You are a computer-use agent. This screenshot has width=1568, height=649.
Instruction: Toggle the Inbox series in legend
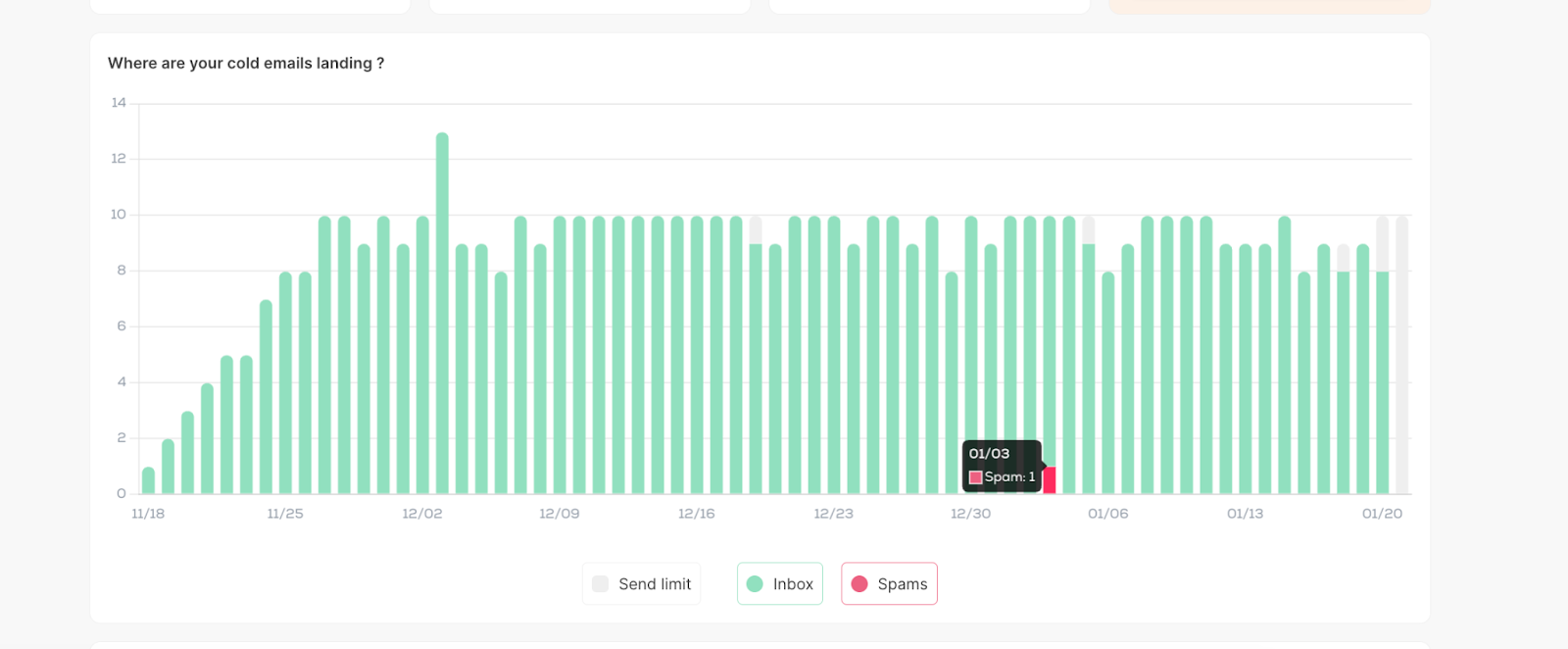click(x=780, y=584)
